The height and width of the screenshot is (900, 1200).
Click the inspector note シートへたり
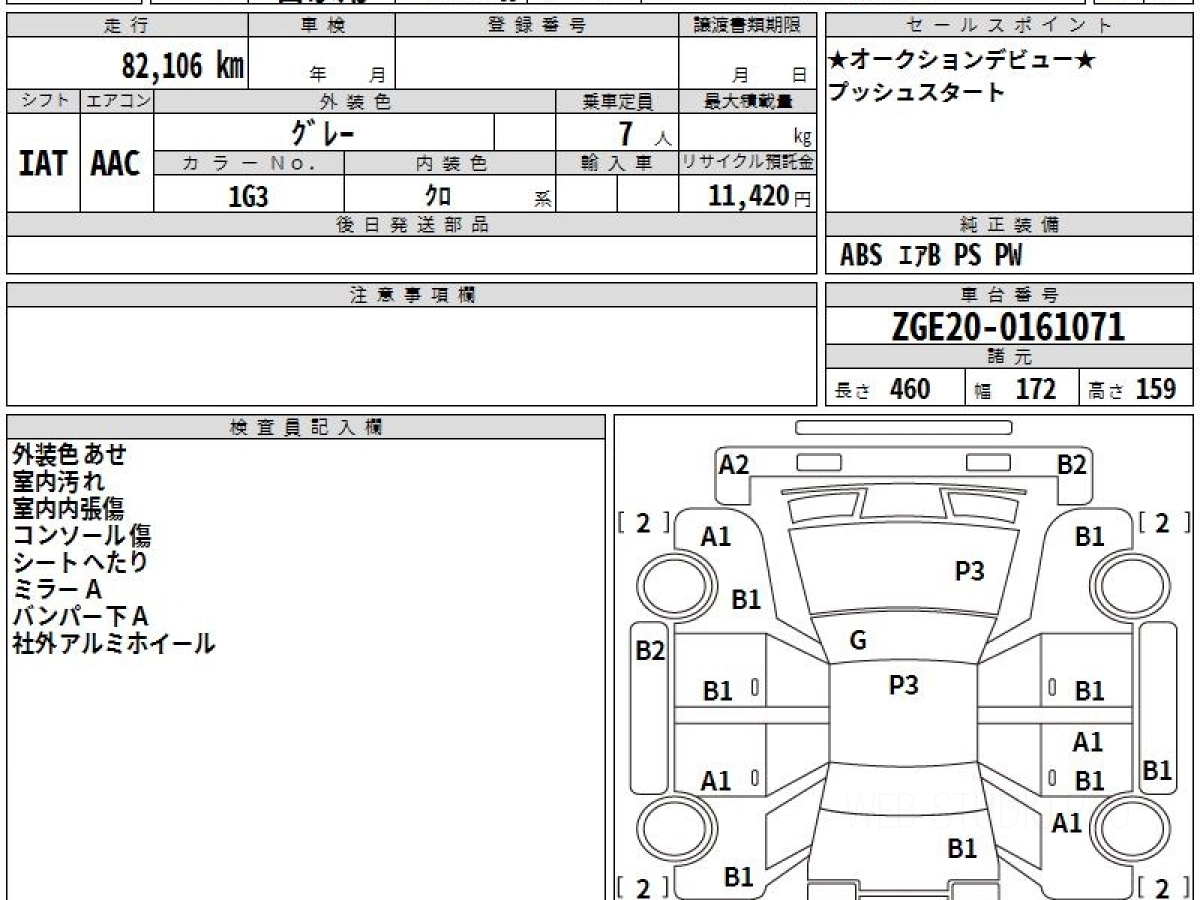(x=80, y=562)
